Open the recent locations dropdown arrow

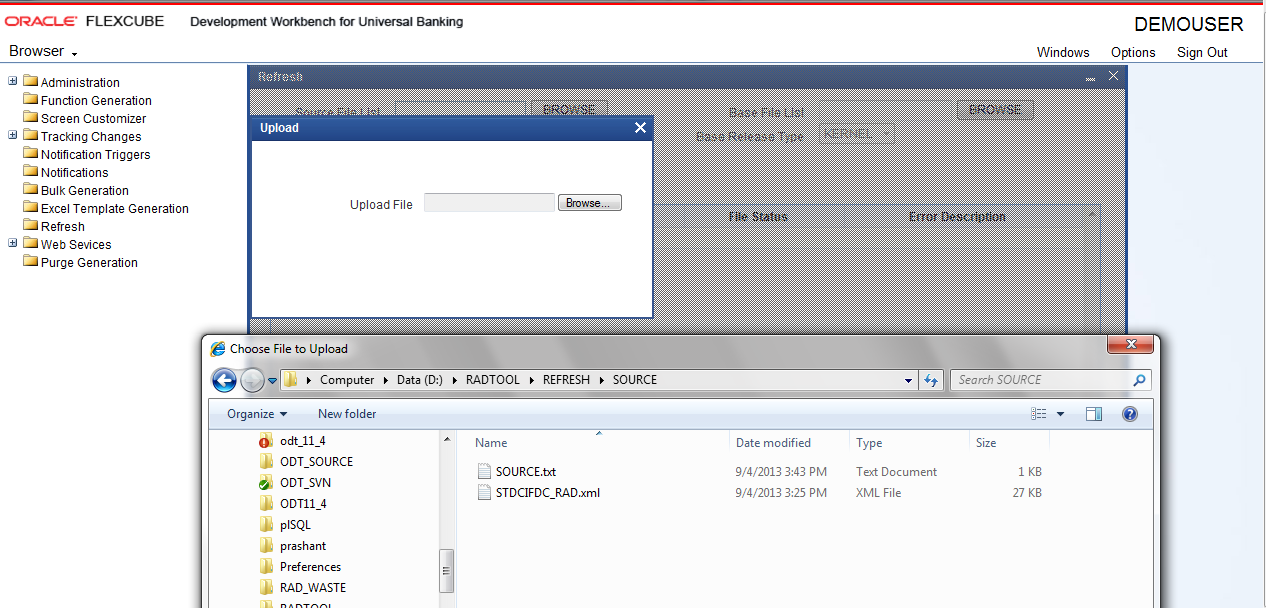(272, 381)
